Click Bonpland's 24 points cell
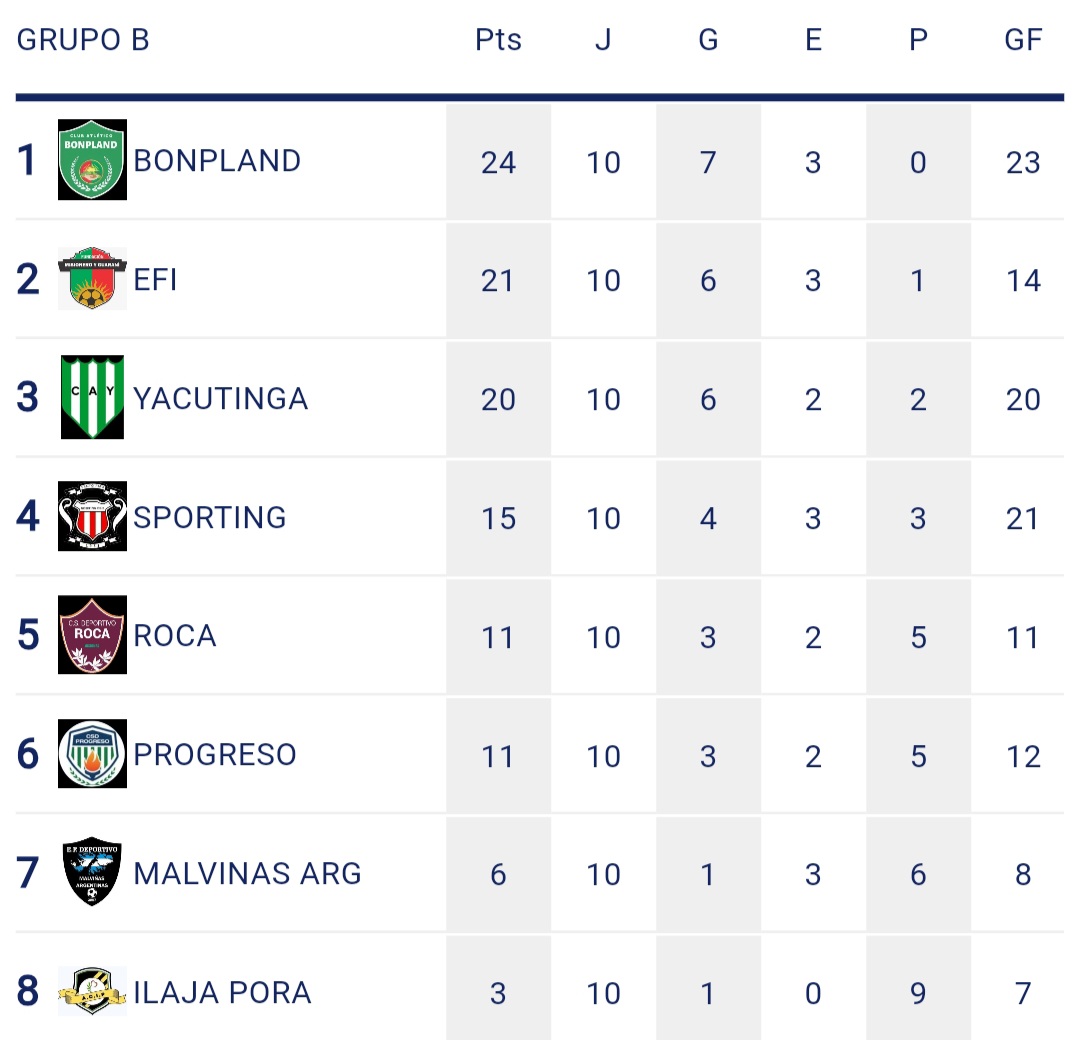1080x1040 pixels. (x=498, y=162)
